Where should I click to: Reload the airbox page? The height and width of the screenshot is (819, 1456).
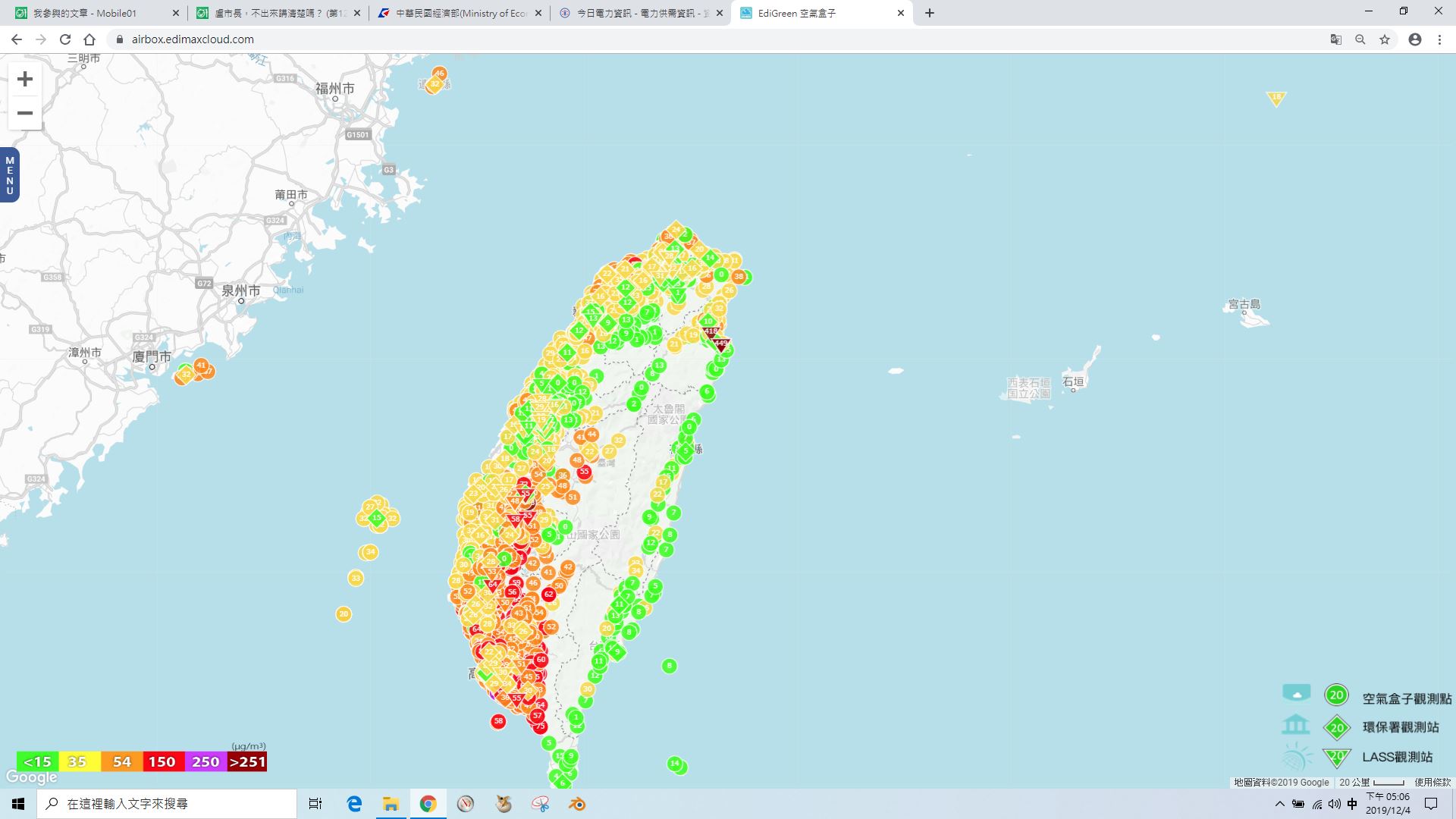(65, 39)
